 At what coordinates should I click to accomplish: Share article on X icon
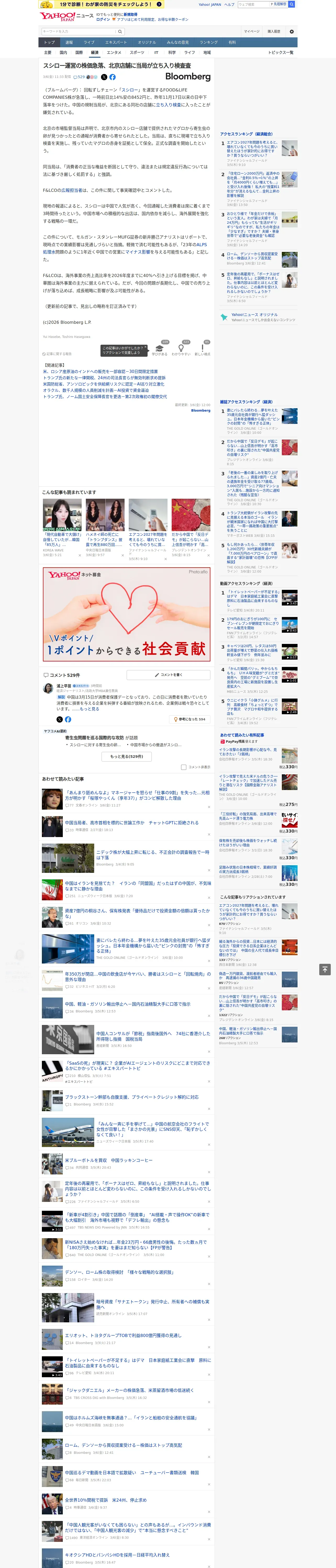point(104,77)
